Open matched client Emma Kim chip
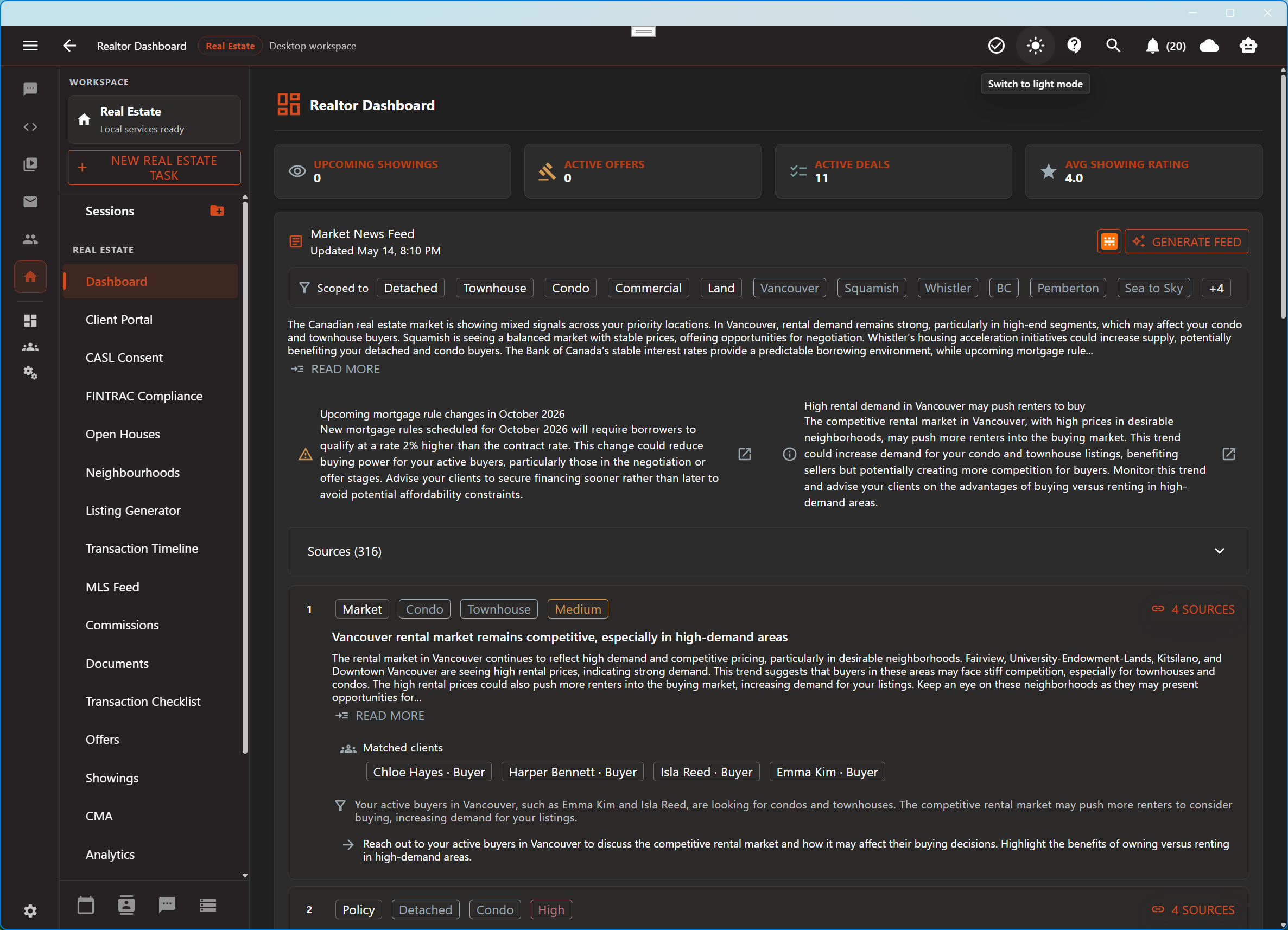Screen dimensions: 1288x930 [x=827, y=772]
